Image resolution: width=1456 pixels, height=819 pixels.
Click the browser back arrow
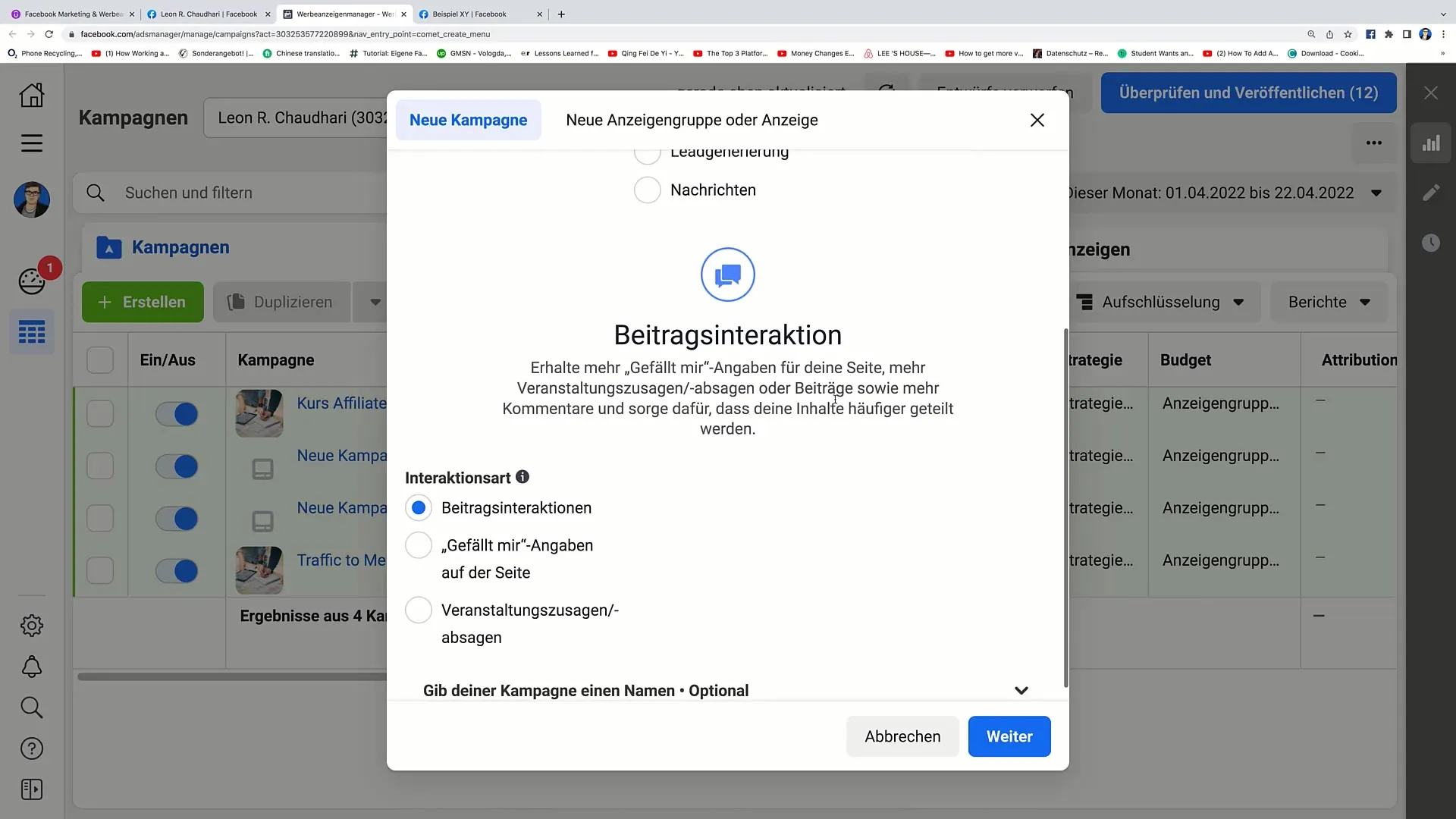[x=12, y=34]
